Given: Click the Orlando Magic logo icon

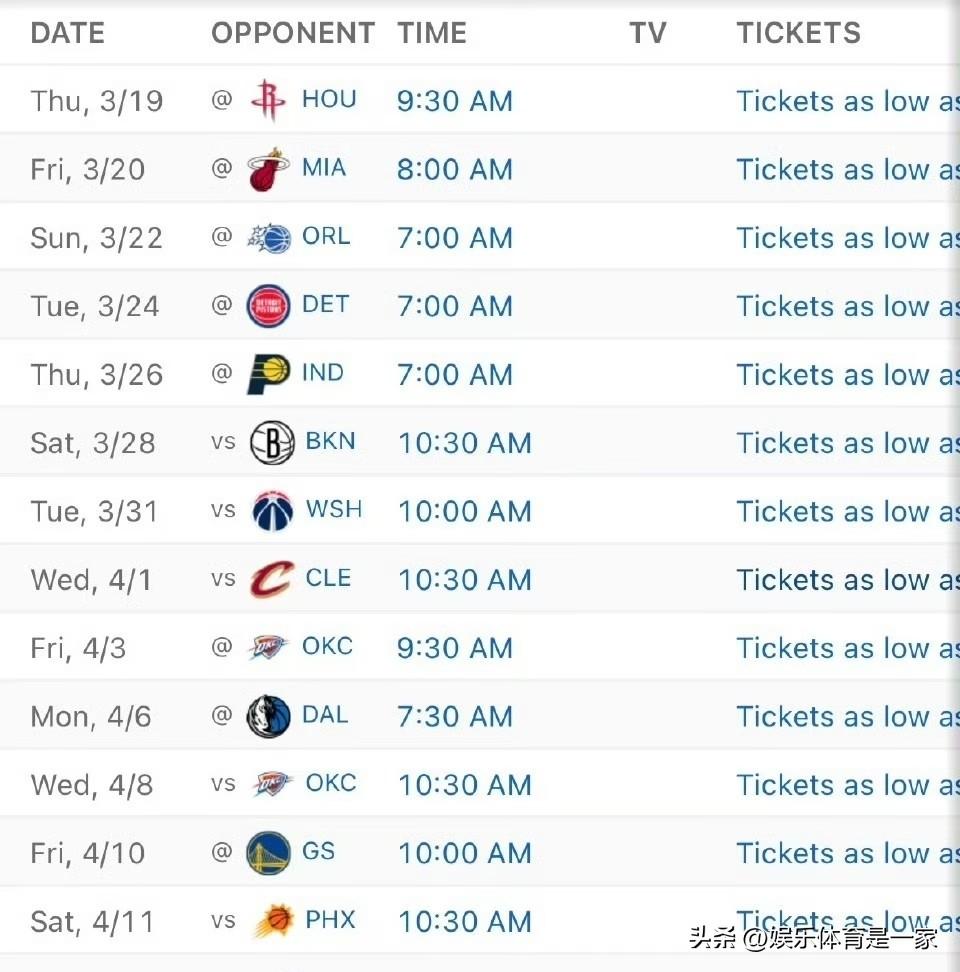Looking at the screenshot, I should 268,238.
